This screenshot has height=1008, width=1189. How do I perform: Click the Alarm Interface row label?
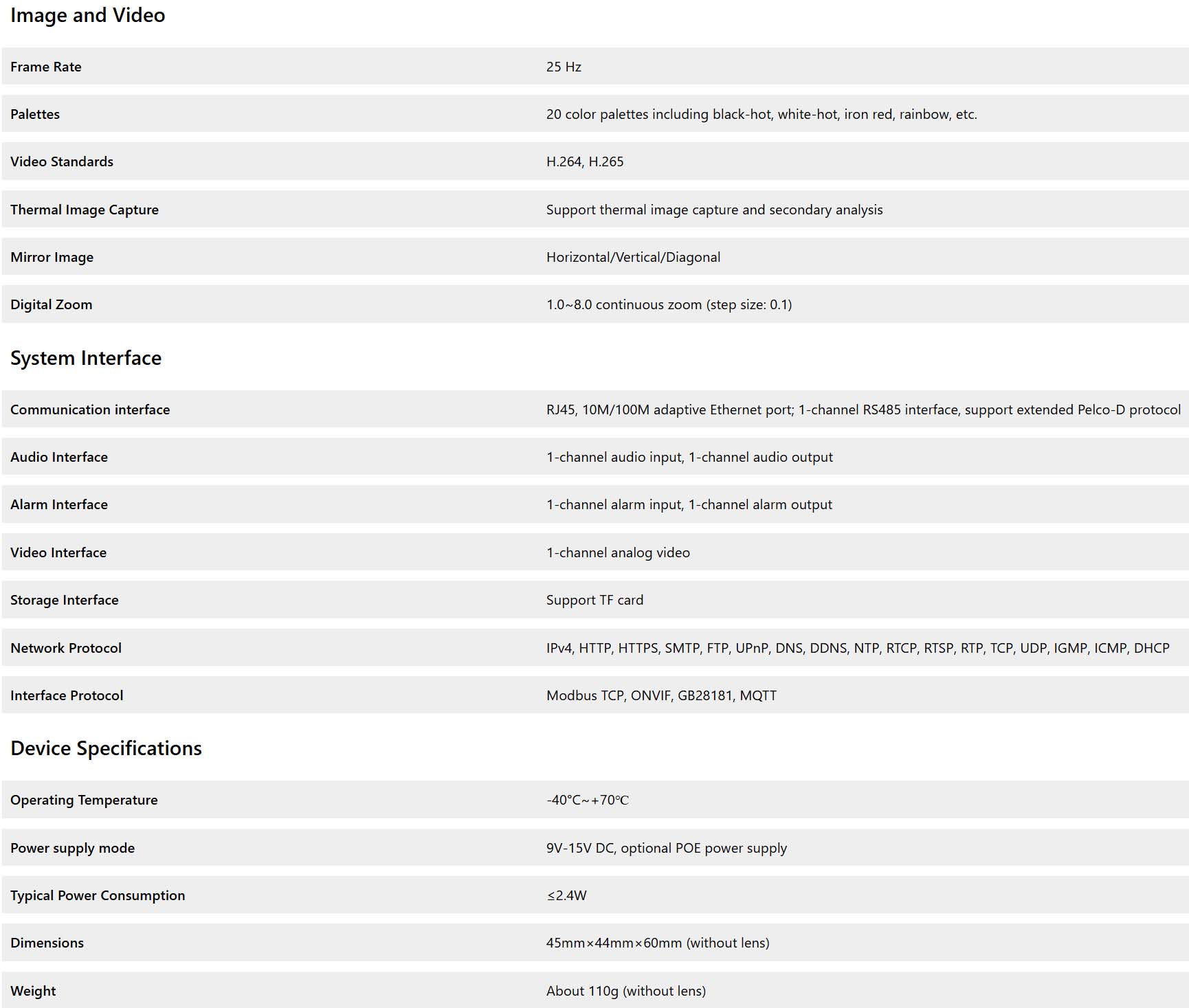click(59, 504)
